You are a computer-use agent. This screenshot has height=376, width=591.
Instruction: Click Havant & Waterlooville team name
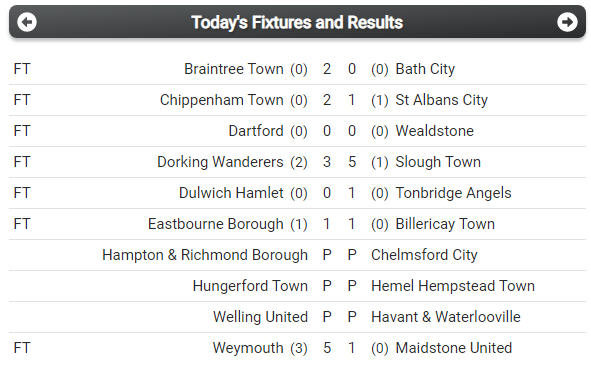pos(446,316)
